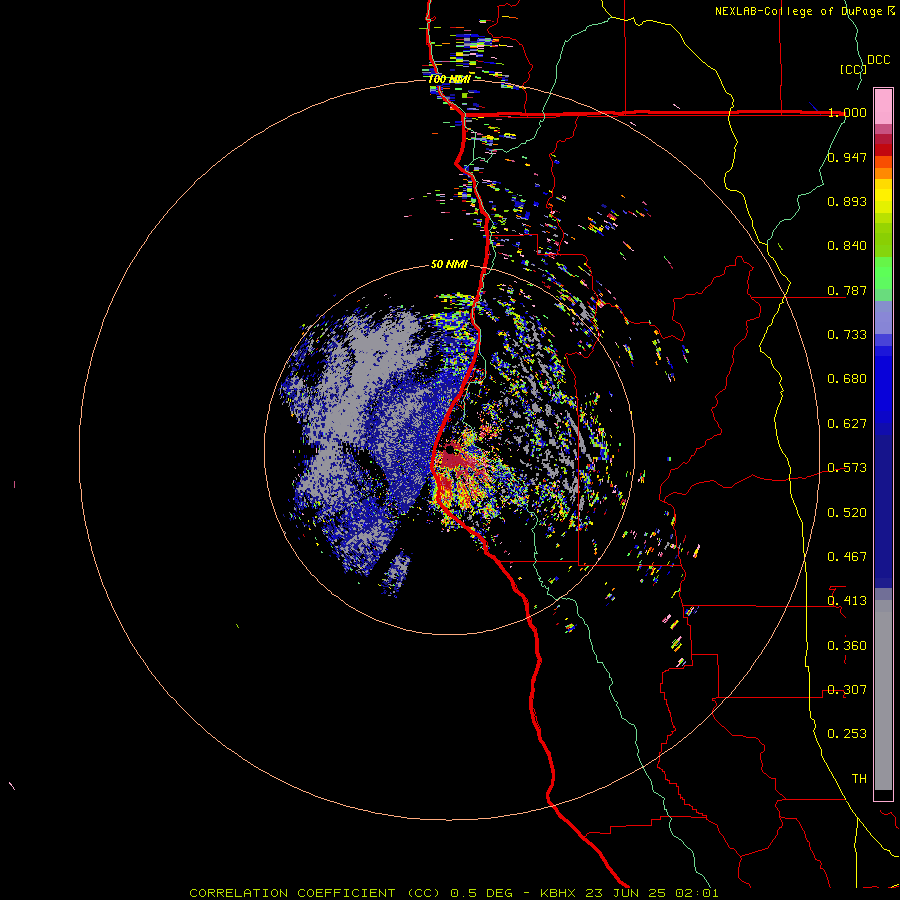This screenshot has width=900, height=900.
Task: Select the 0.947 legend value
Action: click(847, 157)
